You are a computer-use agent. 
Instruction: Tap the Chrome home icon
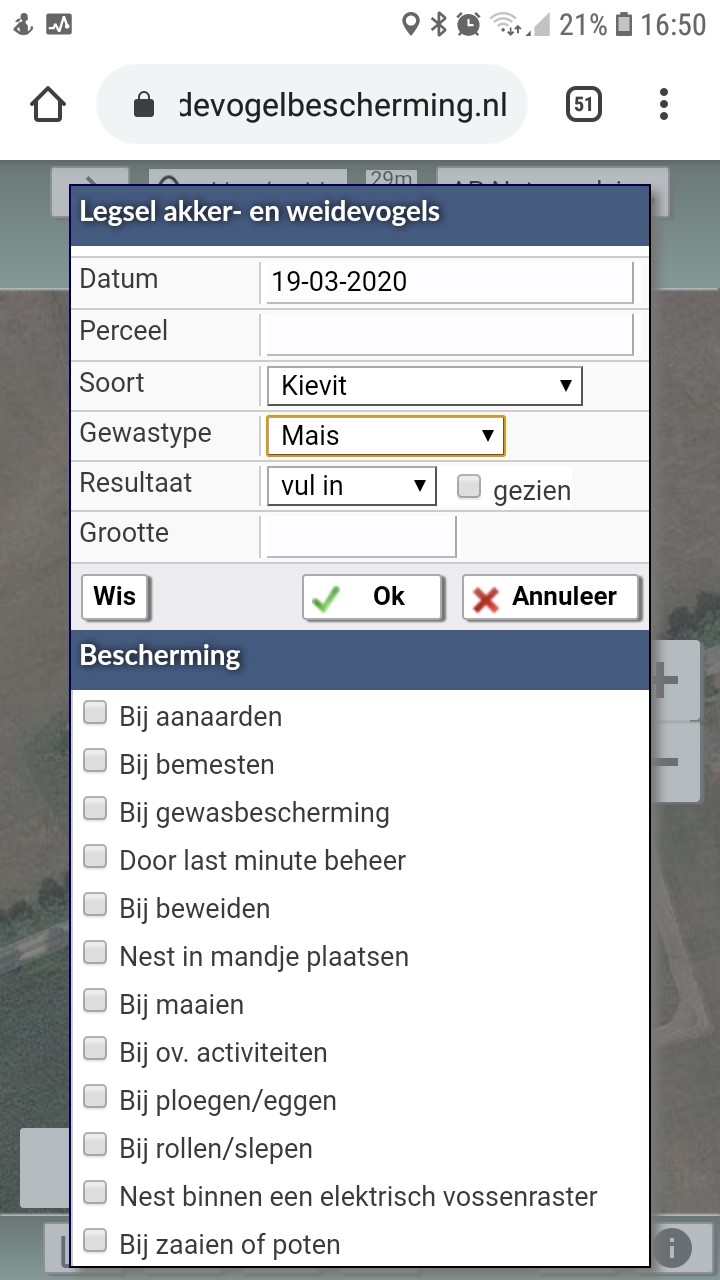click(48, 104)
